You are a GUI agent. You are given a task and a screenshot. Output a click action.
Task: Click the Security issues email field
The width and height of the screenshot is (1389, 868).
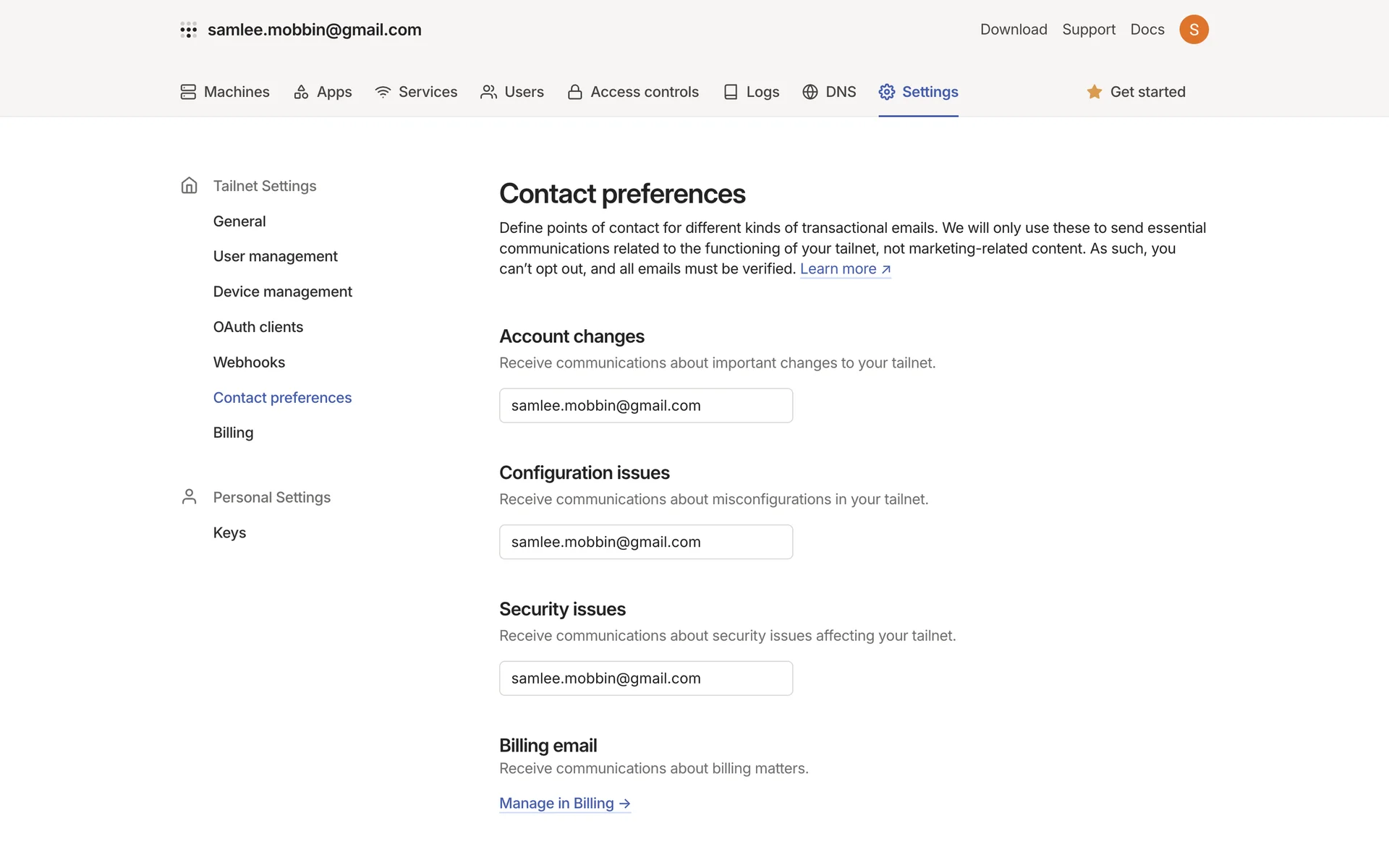[645, 678]
